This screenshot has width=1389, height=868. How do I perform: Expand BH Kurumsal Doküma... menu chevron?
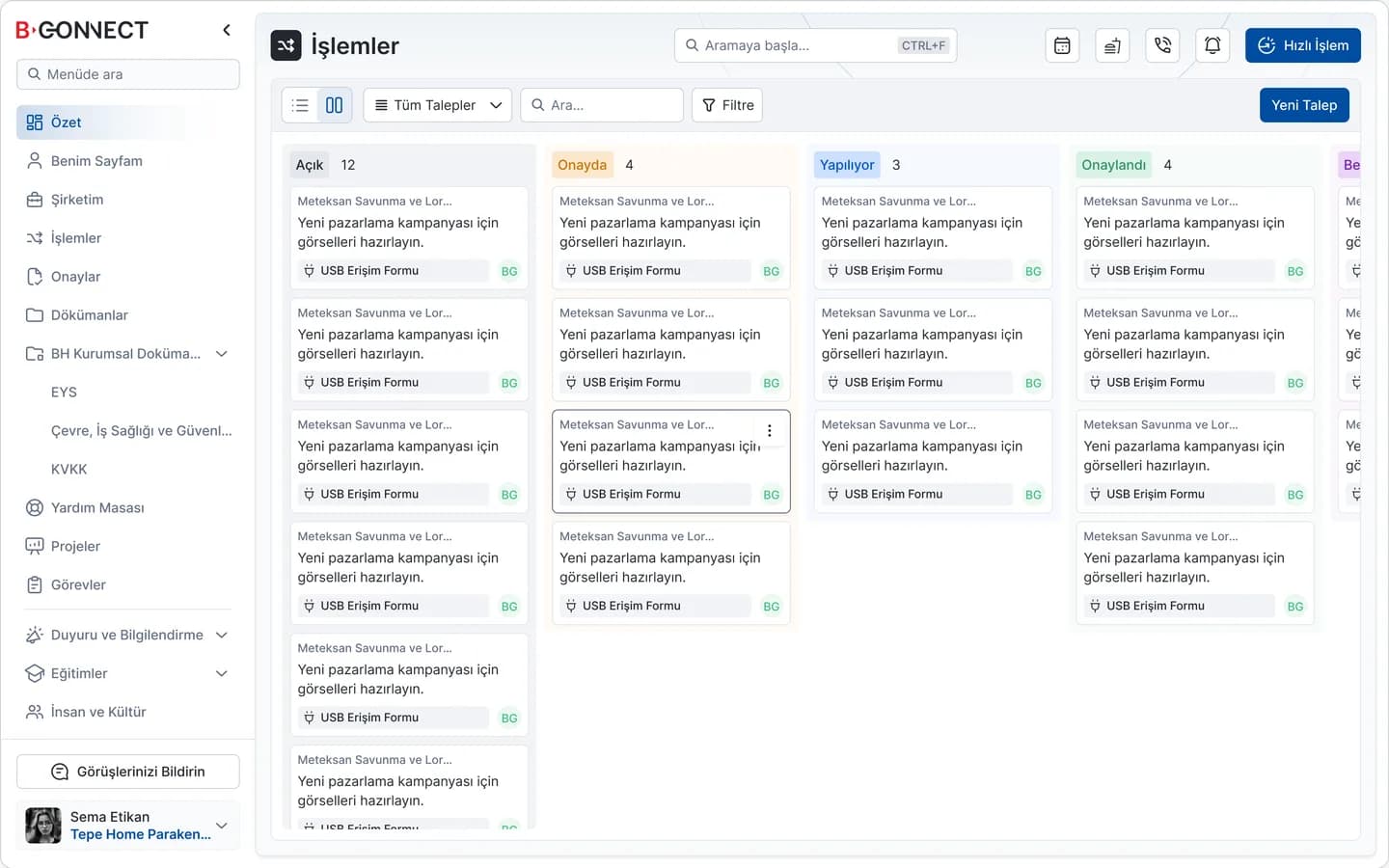click(x=222, y=354)
